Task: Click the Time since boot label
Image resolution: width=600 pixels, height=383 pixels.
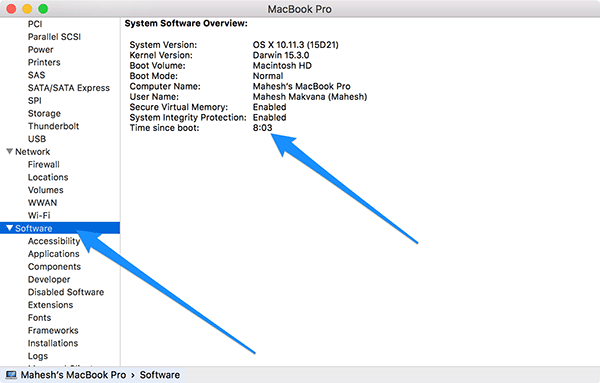Action: click(164, 128)
